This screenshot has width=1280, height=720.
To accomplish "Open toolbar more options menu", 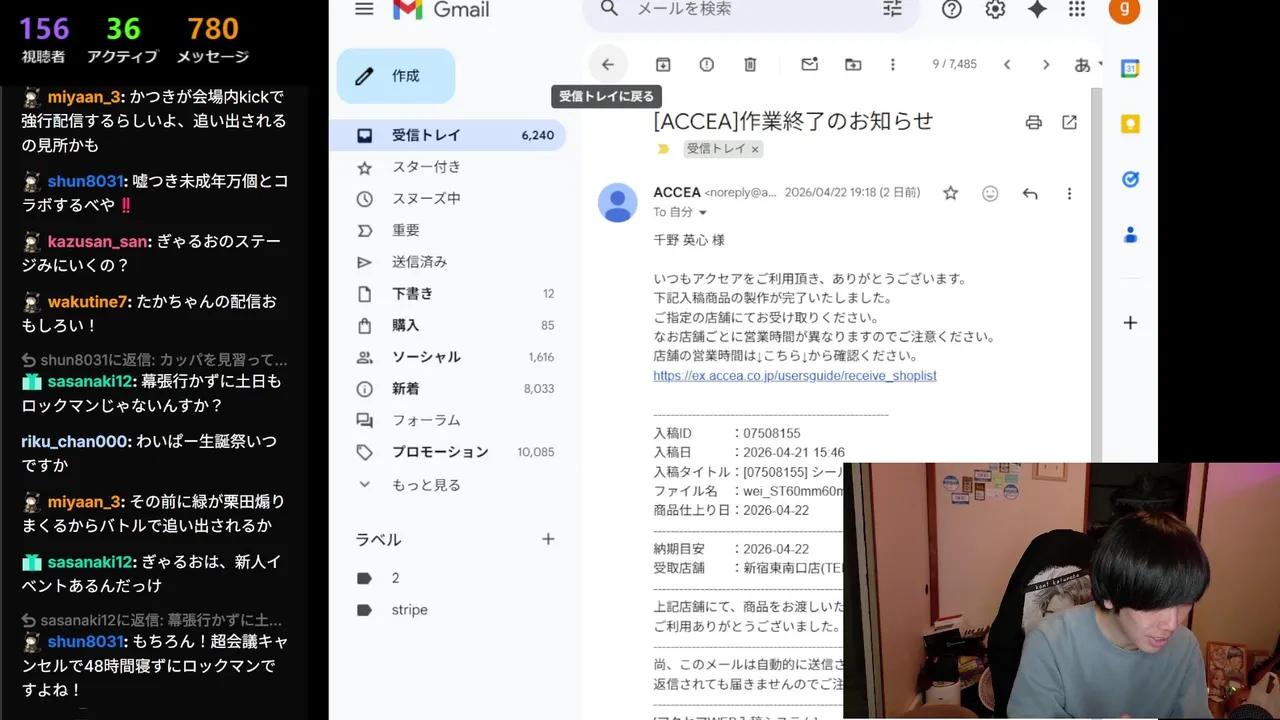I will [893, 64].
